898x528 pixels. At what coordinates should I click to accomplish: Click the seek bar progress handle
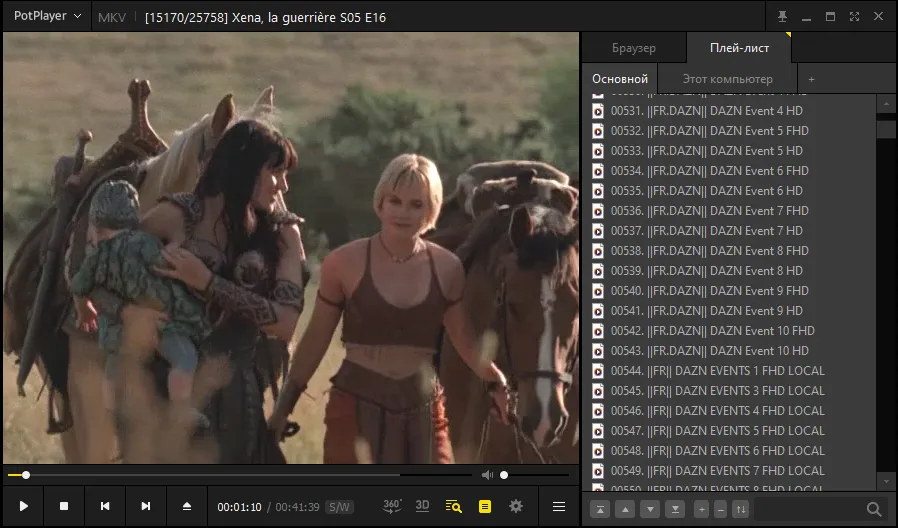point(26,475)
